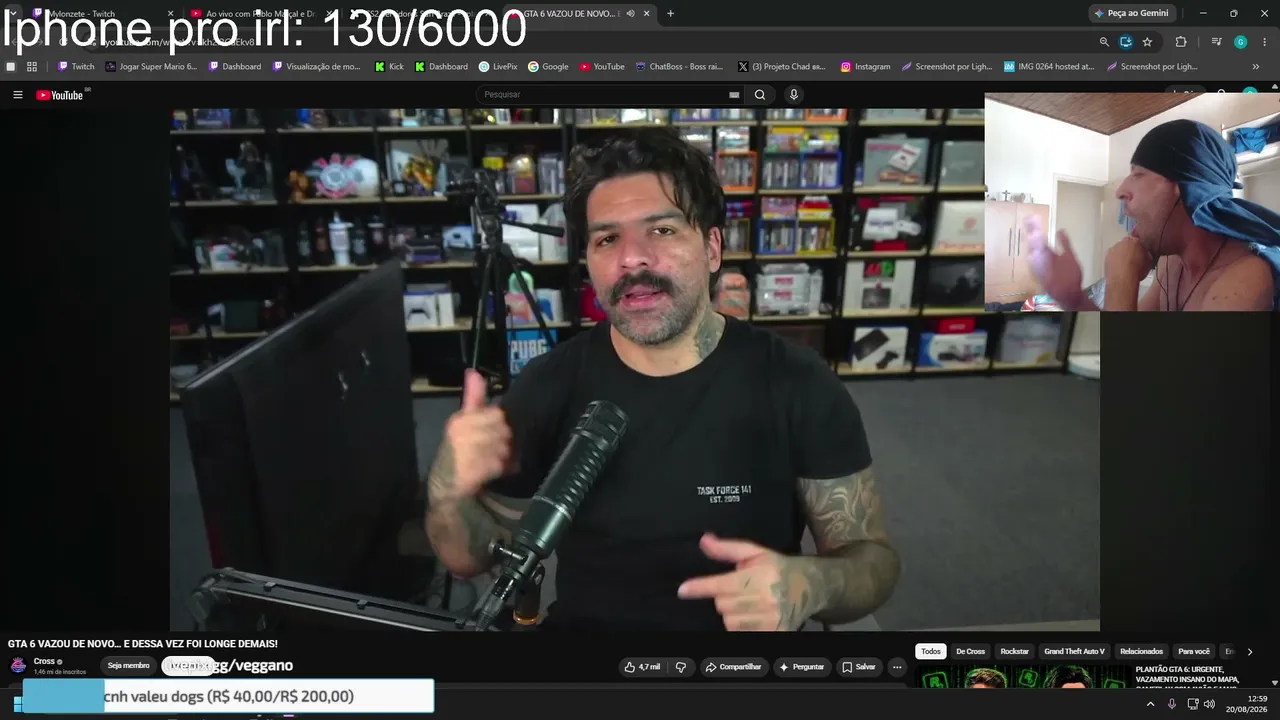
Task: Open the apps grid icon in bookmarks bar
Action: tap(32, 67)
